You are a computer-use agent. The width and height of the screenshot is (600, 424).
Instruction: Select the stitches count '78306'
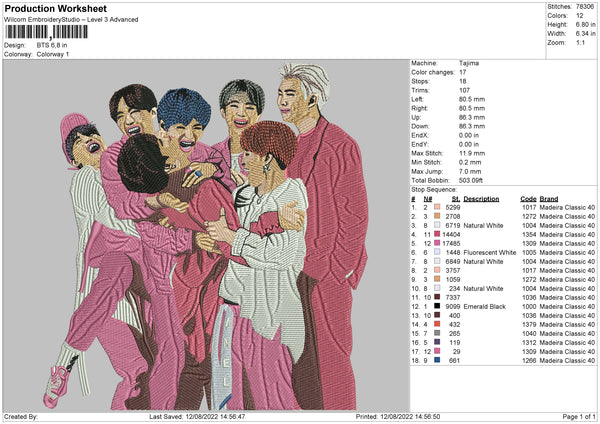coord(584,7)
